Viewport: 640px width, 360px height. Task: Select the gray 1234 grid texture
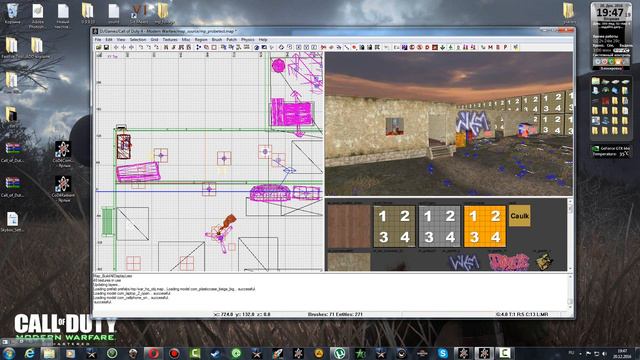click(439, 226)
